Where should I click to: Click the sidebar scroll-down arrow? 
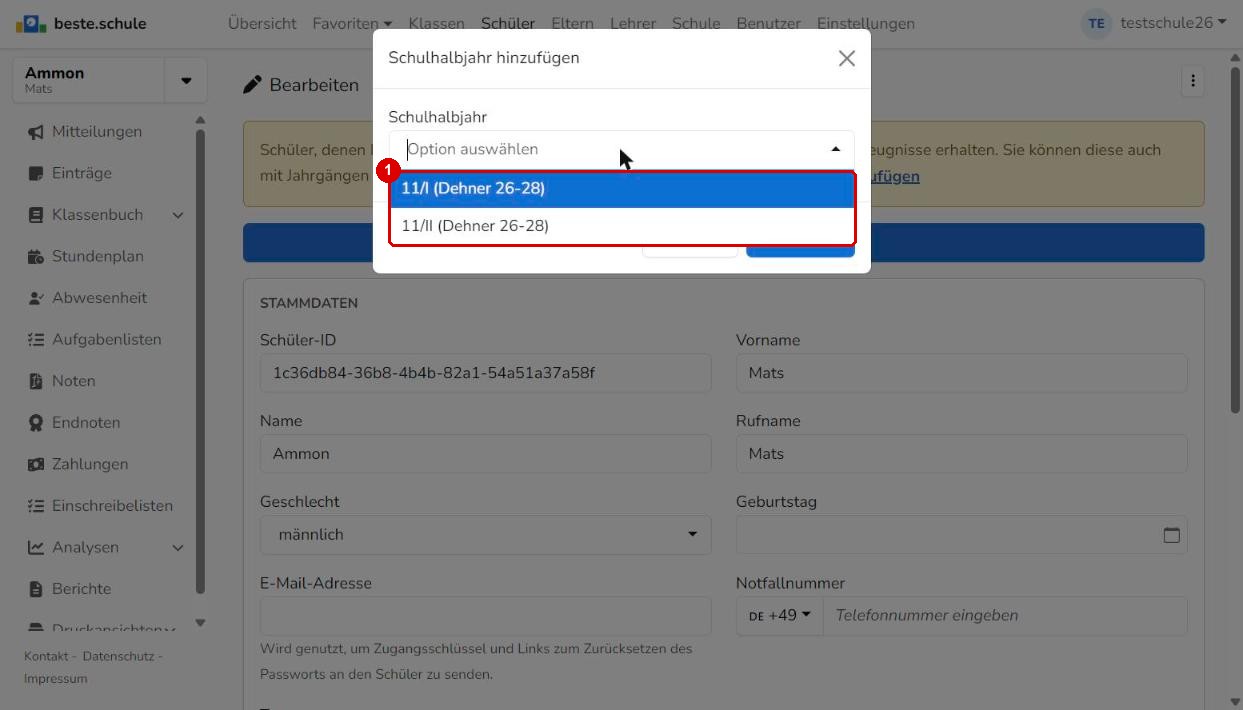pos(200,623)
